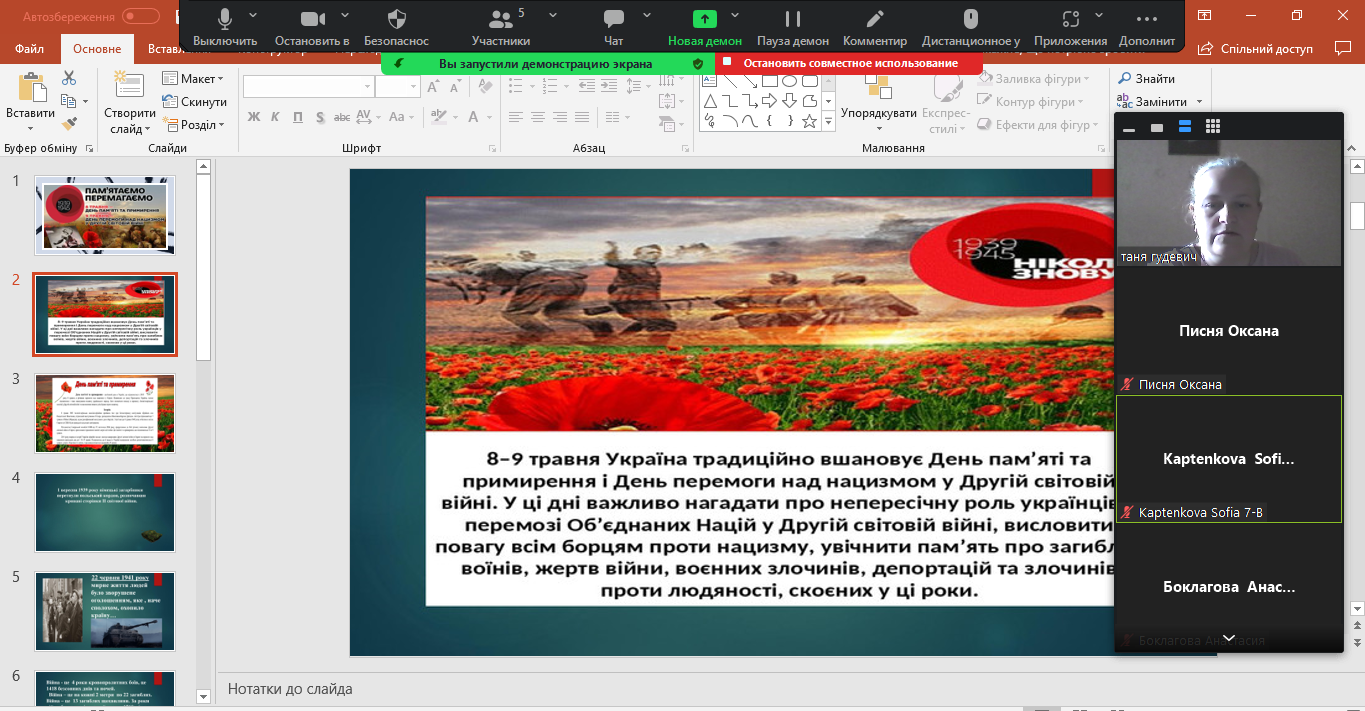
Task: Select slide 3 thumbnail
Action: 105,414
